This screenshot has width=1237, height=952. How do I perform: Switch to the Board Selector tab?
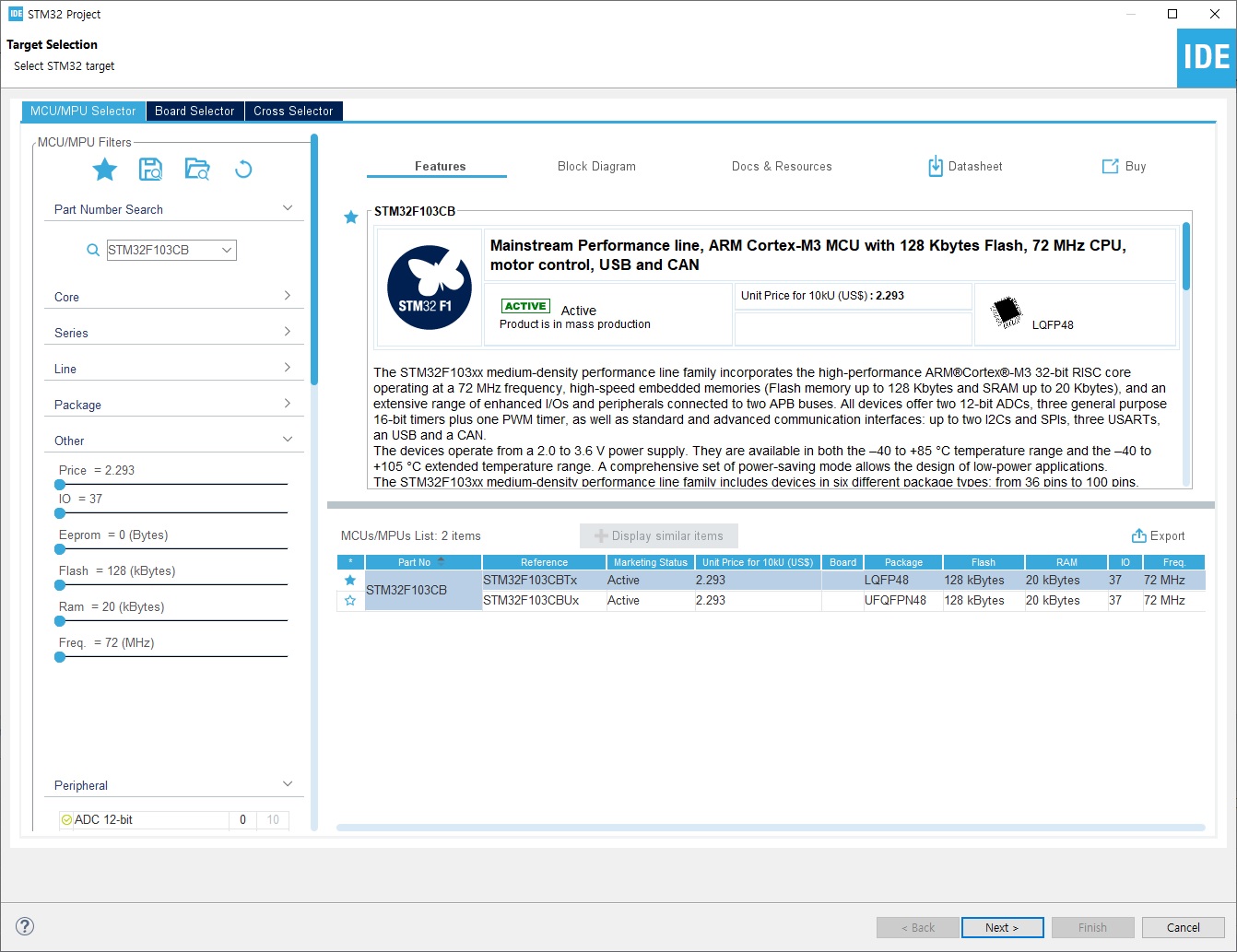[194, 111]
